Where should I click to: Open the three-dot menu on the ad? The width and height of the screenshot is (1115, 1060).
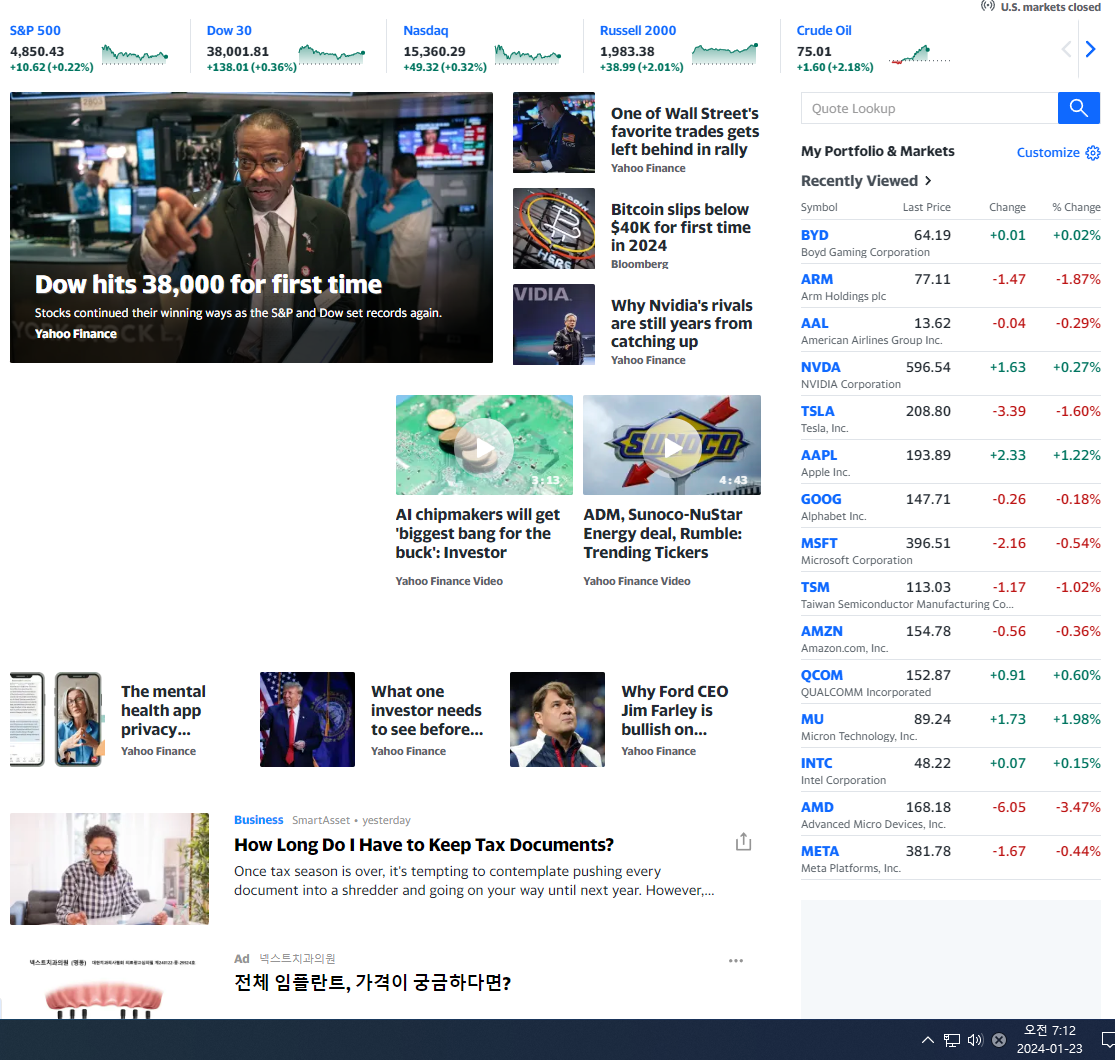pyautogui.click(x=736, y=960)
